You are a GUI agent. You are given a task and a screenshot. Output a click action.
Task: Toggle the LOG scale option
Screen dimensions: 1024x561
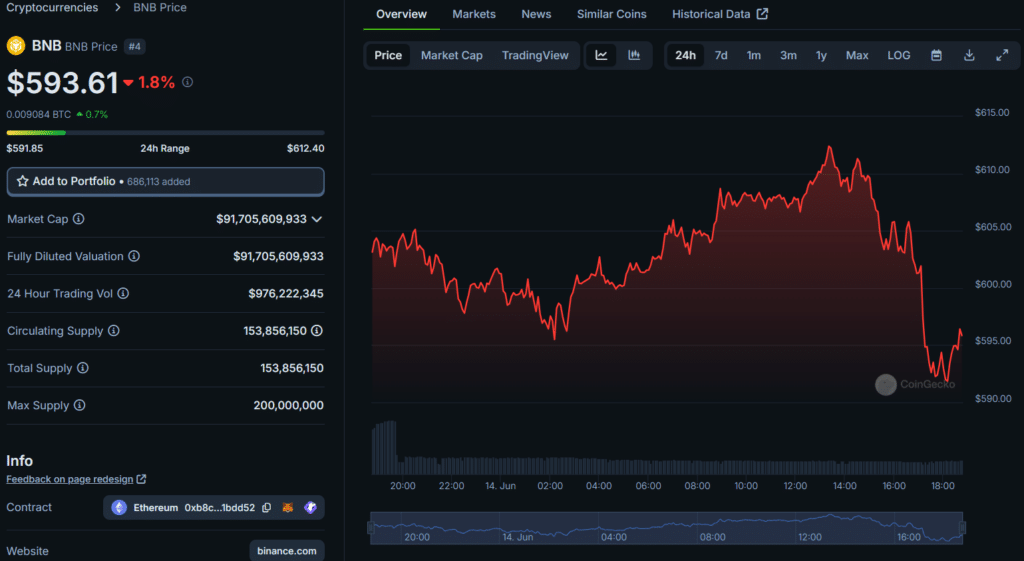899,56
